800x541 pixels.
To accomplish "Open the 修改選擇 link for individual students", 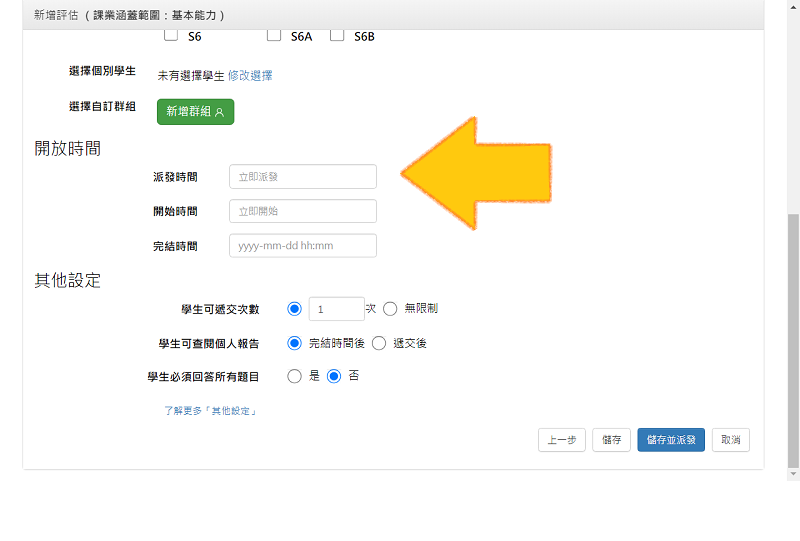I will (x=250, y=75).
